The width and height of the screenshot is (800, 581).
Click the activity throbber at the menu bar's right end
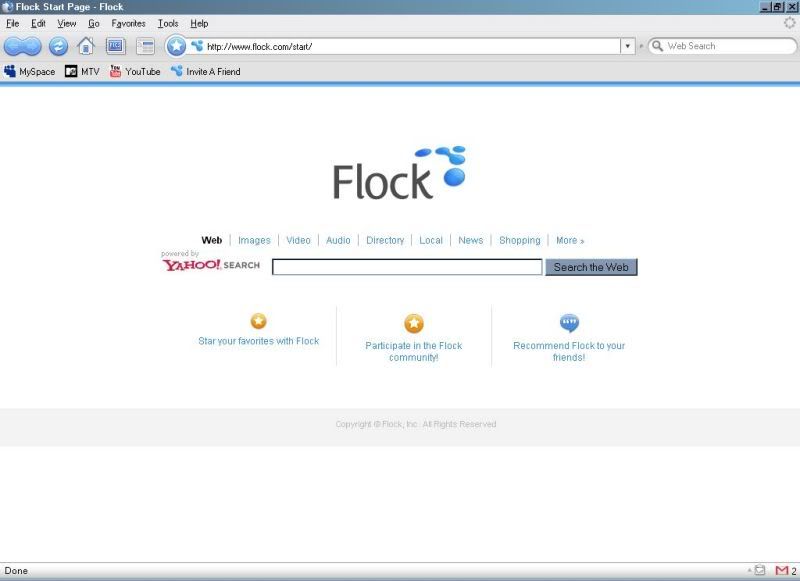789,23
